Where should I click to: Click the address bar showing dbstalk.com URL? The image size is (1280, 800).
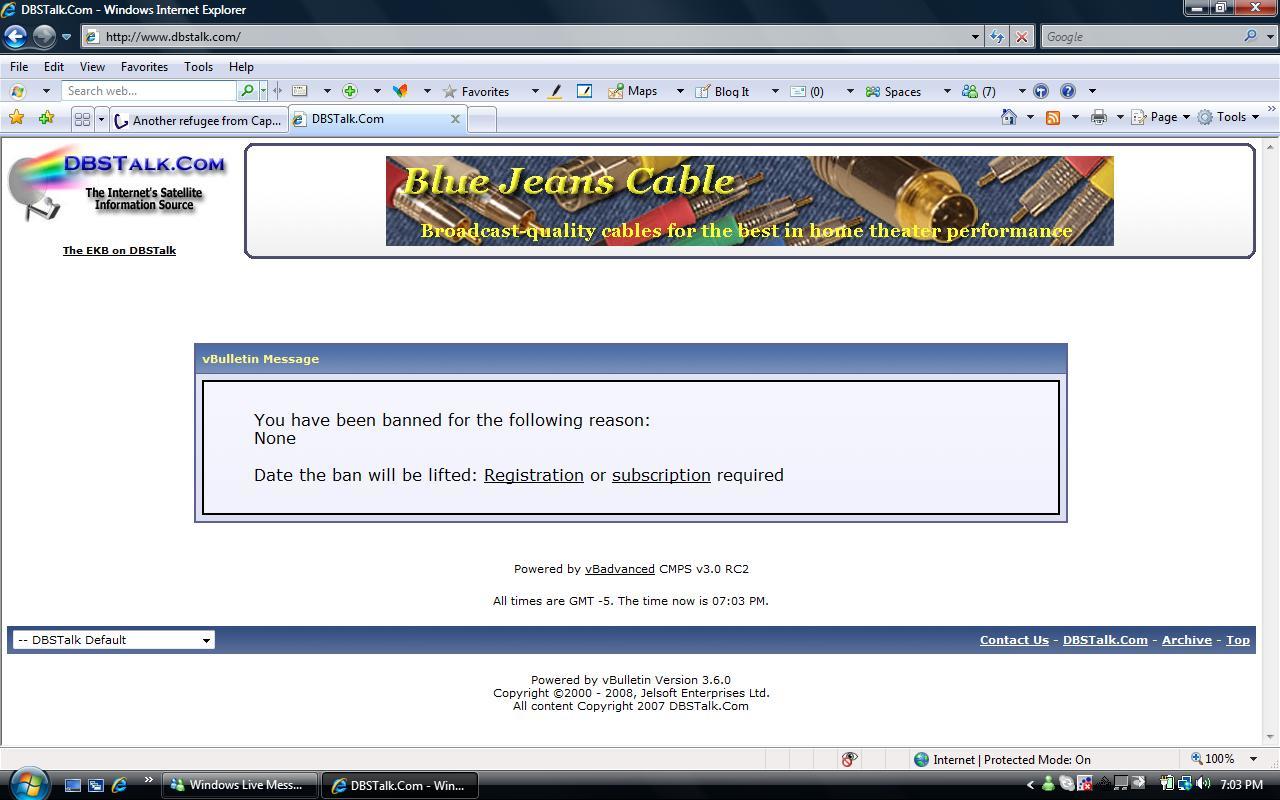pyautogui.click(x=525, y=37)
